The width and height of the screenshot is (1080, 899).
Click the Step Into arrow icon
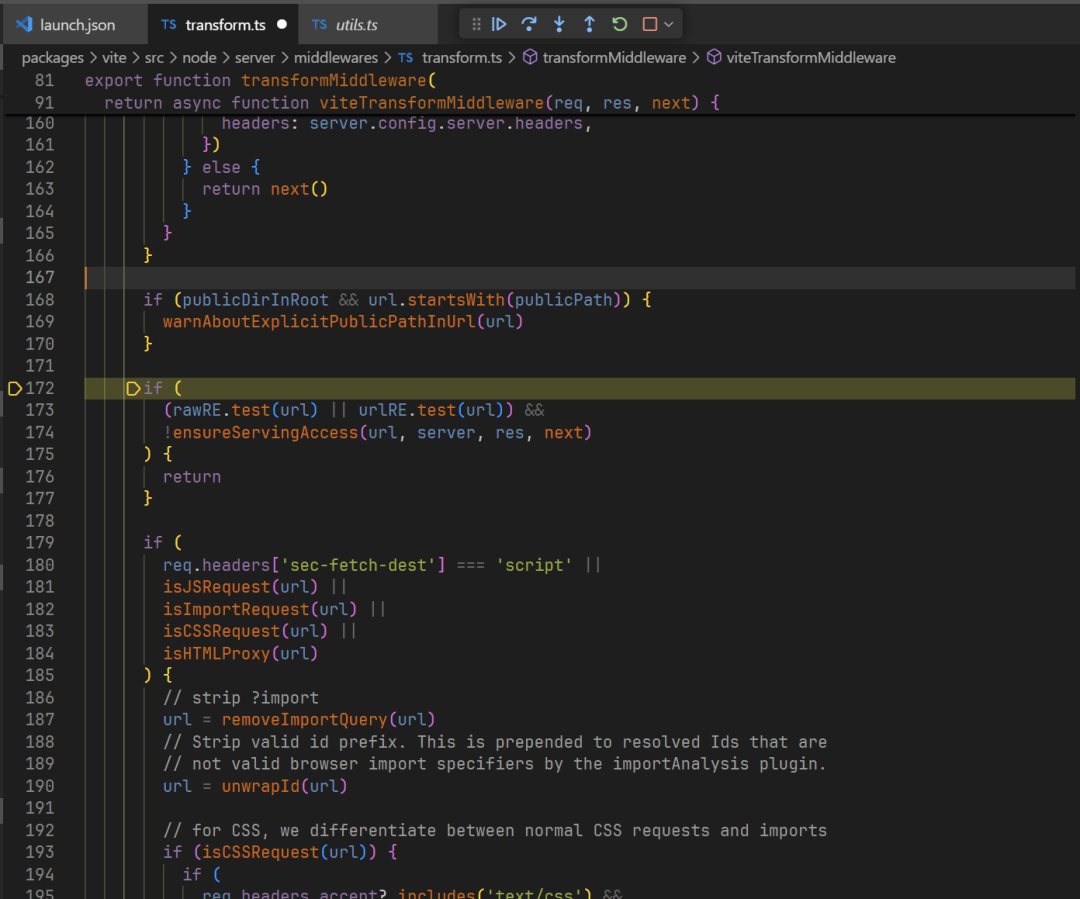[559, 24]
